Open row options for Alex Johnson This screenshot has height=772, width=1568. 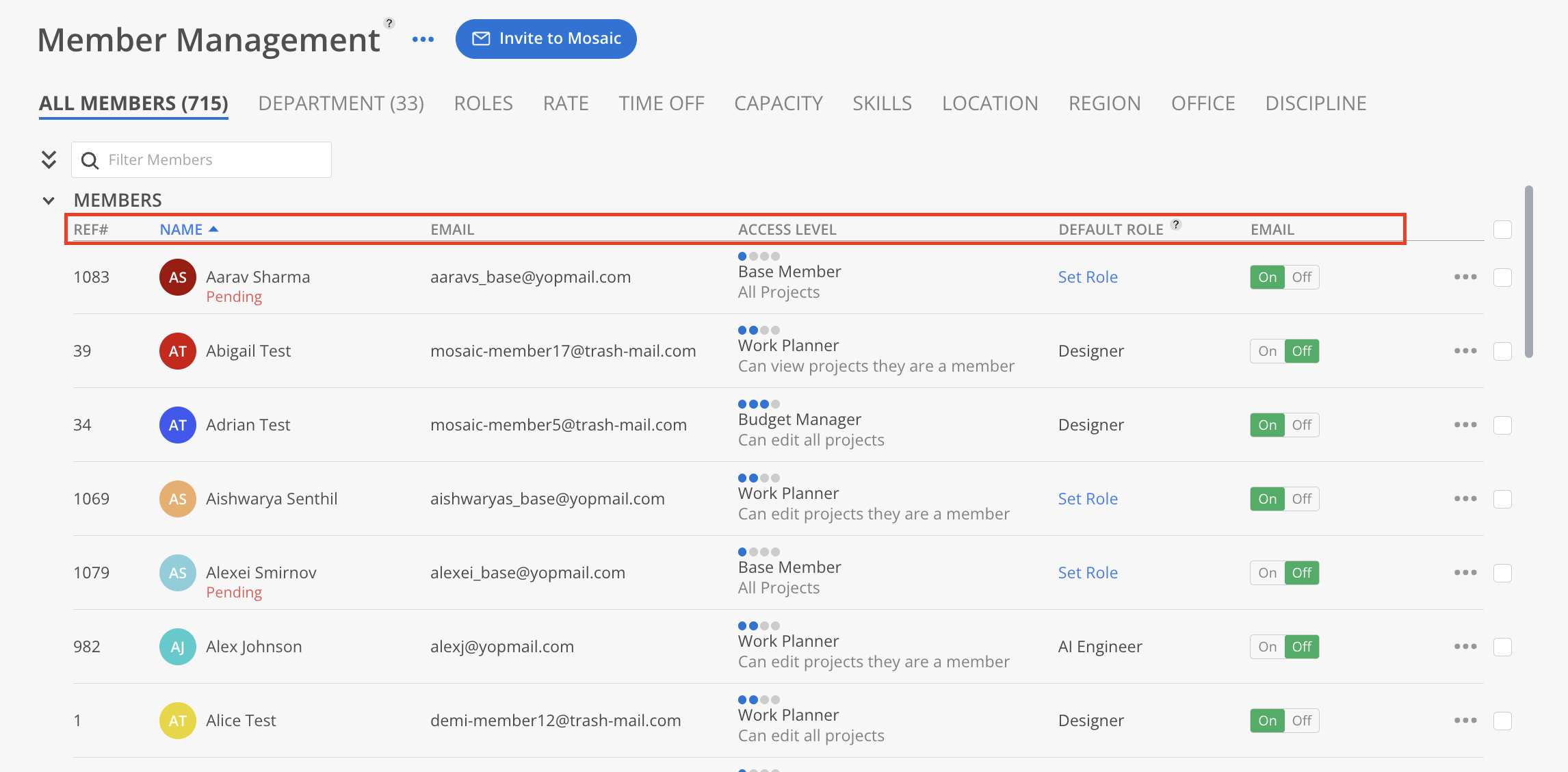click(1465, 647)
